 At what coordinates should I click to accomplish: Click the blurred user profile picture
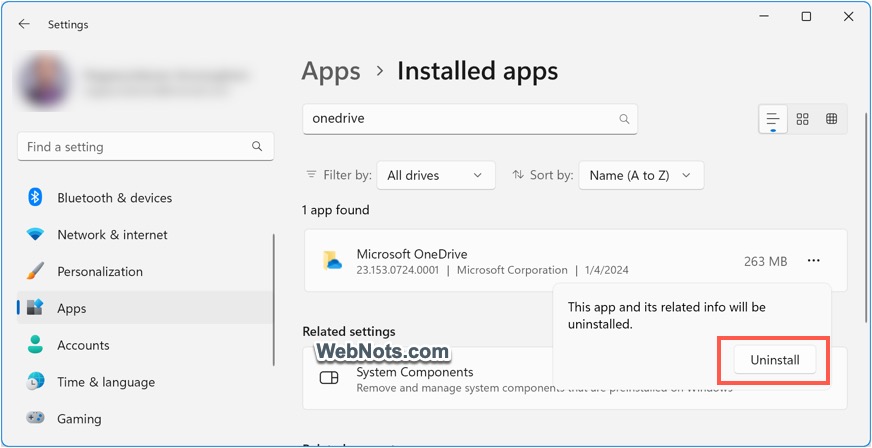[x=44, y=81]
